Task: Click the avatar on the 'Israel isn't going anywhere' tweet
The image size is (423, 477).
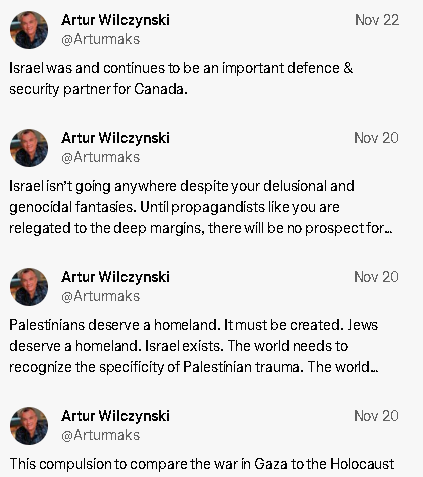Action: (29, 148)
